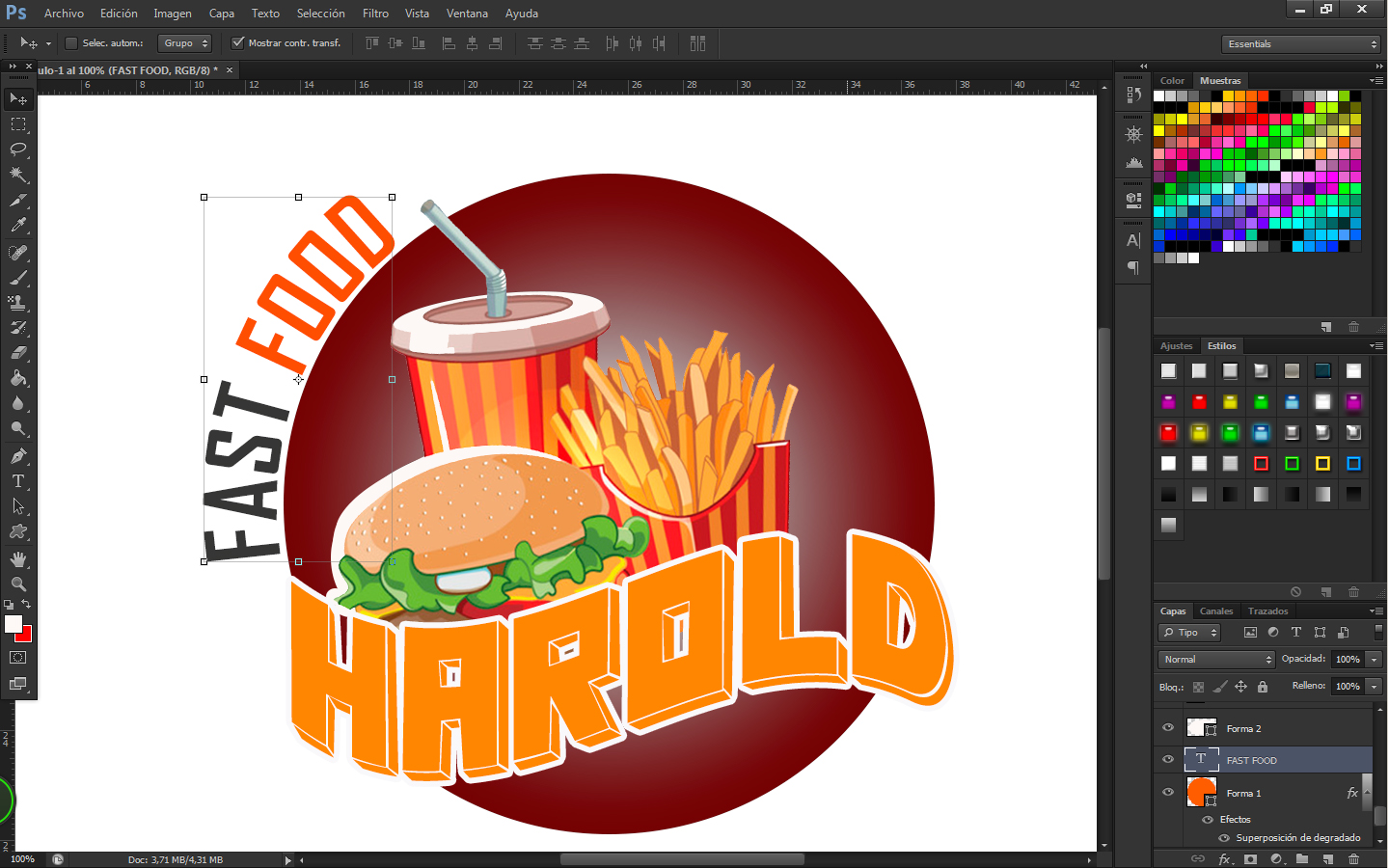The image size is (1389, 868).
Task: Click the white foreground color swatch
Action: 12,623
